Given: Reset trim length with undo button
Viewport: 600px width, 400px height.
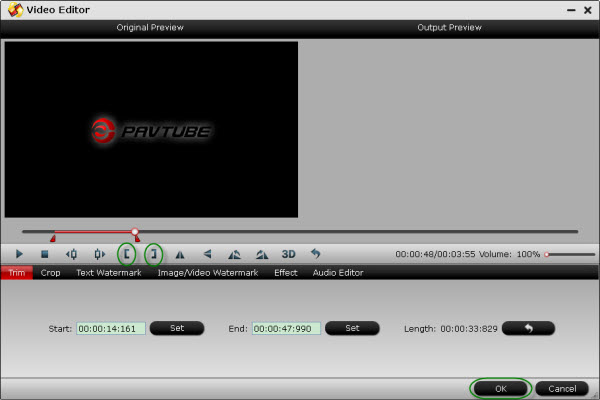Looking at the screenshot, I should coord(528,328).
